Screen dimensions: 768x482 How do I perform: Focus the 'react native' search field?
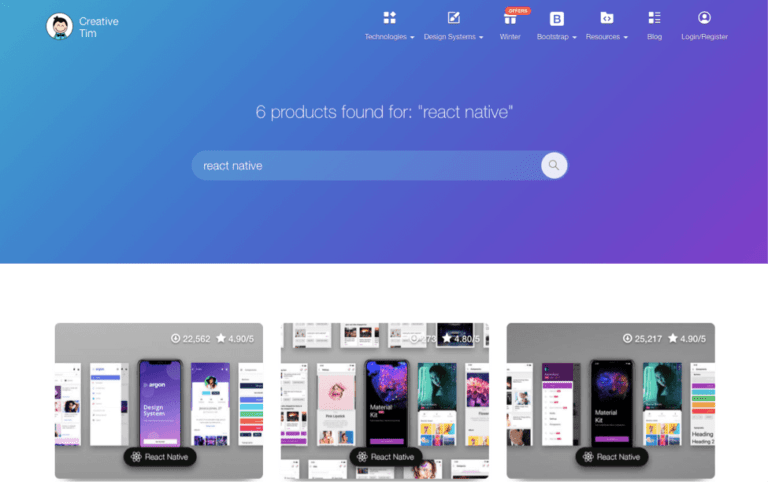coord(365,166)
